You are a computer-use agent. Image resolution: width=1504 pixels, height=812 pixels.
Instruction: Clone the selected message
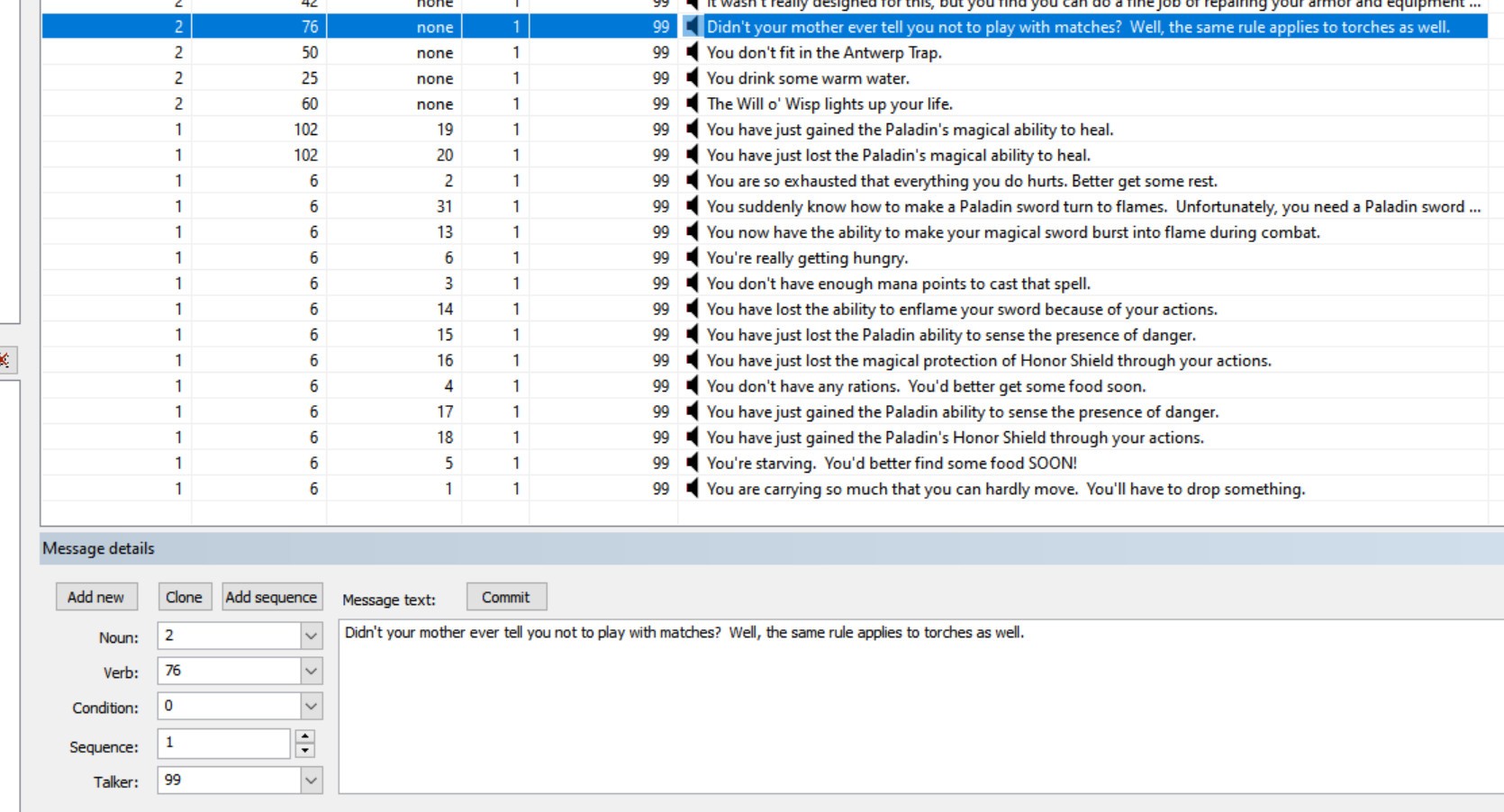pyautogui.click(x=184, y=597)
